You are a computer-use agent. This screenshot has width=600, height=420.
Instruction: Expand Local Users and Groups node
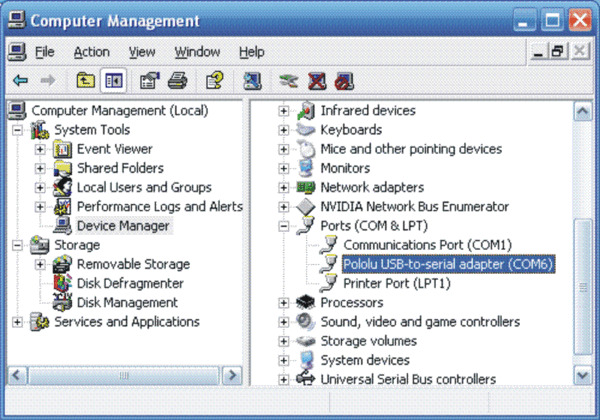pos(40,187)
